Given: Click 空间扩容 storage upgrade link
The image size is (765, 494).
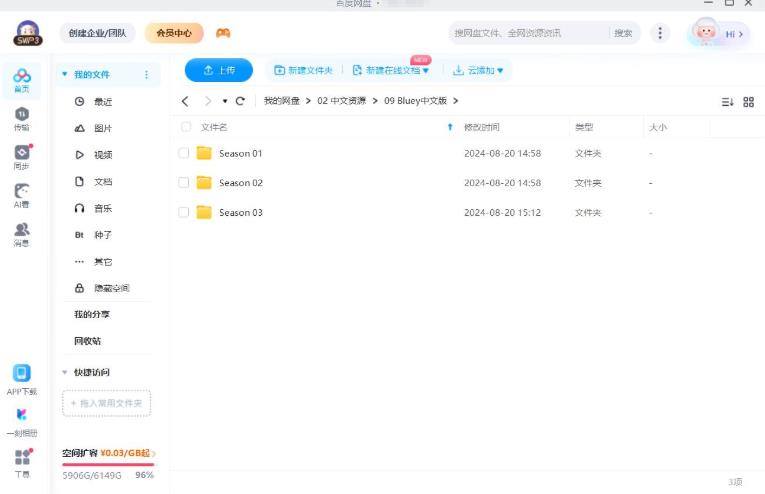Looking at the screenshot, I should (x=106, y=453).
